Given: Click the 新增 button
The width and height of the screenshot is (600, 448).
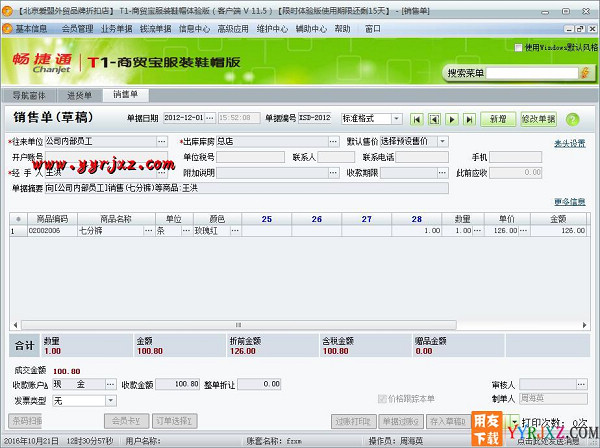Looking at the screenshot, I should [x=498, y=119].
